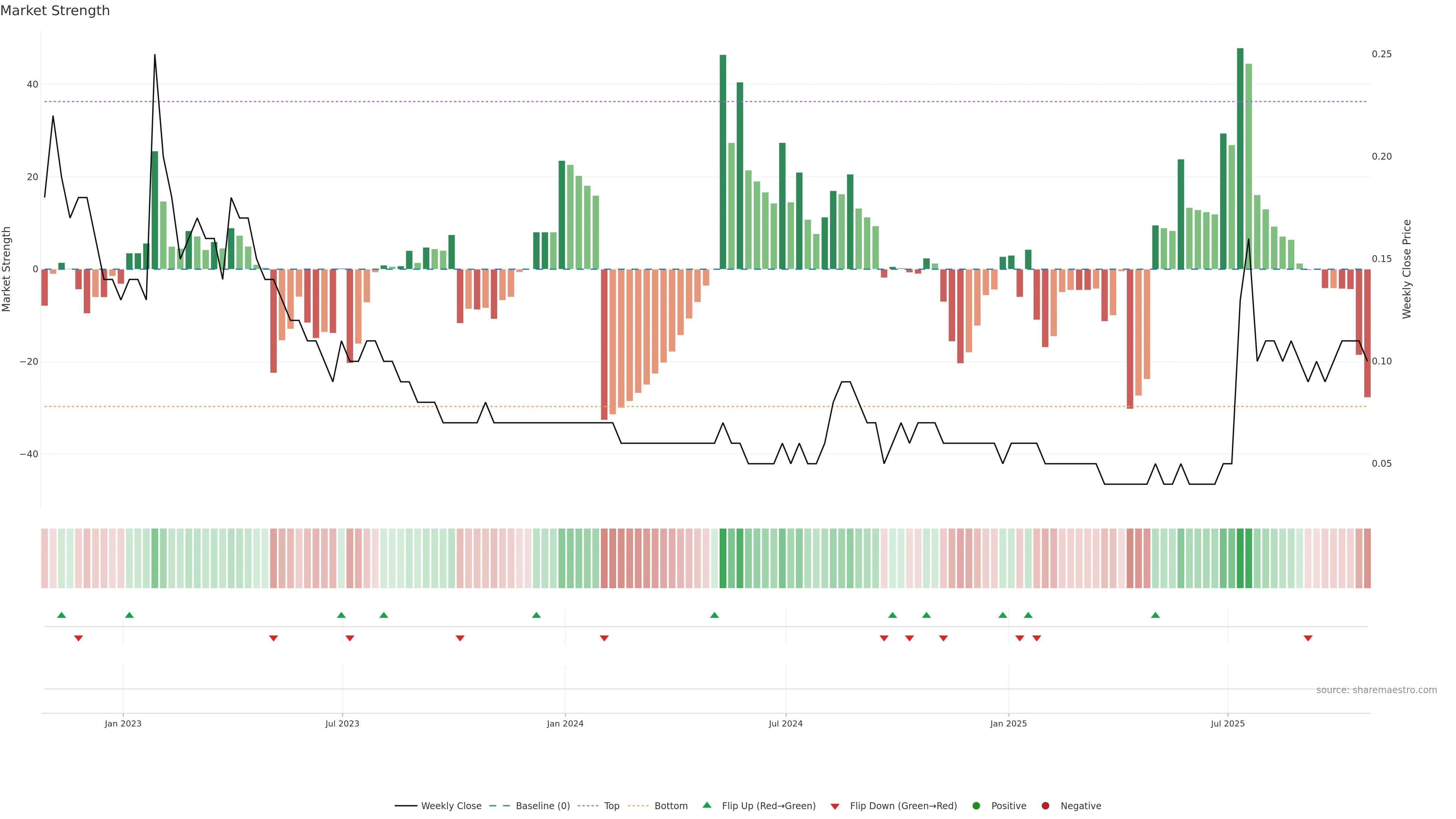Viewport: 1456px width, 819px height.
Task: Click the Market Strength chart title
Action: 55,11
